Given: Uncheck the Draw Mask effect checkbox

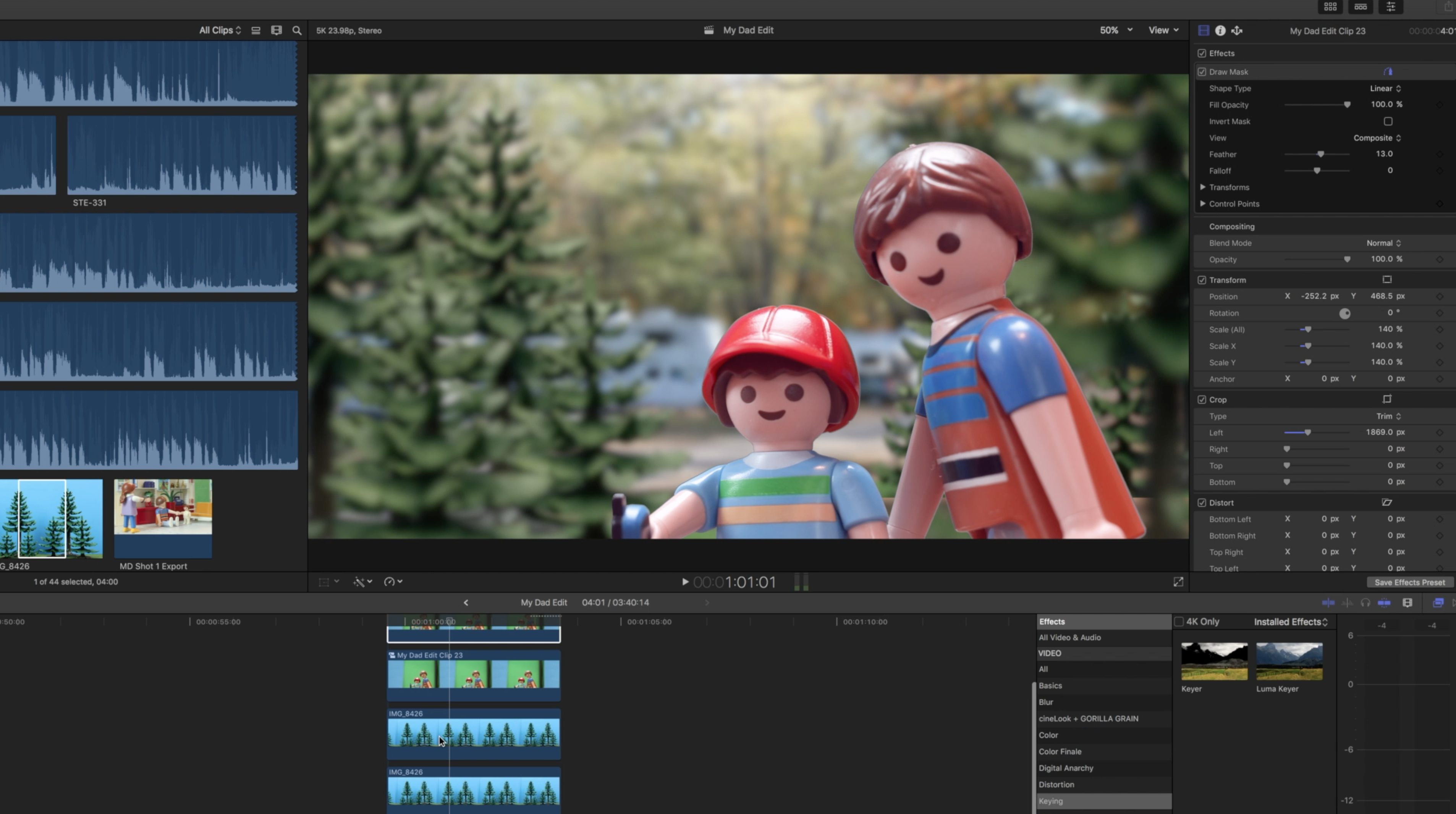Looking at the screenshot, I should pos(1202,72).
